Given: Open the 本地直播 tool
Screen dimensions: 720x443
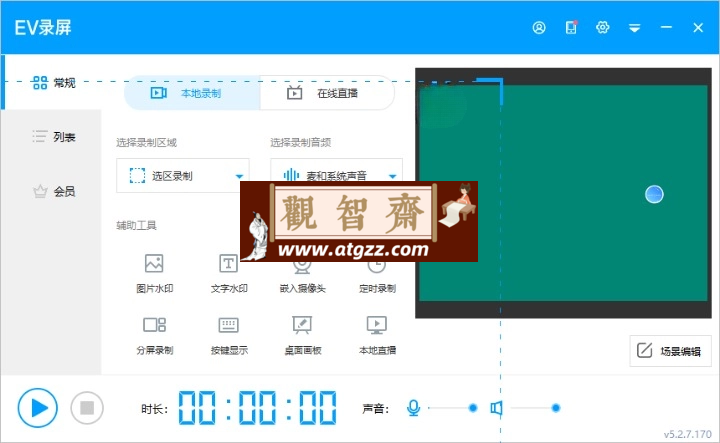Looking at the screenshot, I should [377, 336].
